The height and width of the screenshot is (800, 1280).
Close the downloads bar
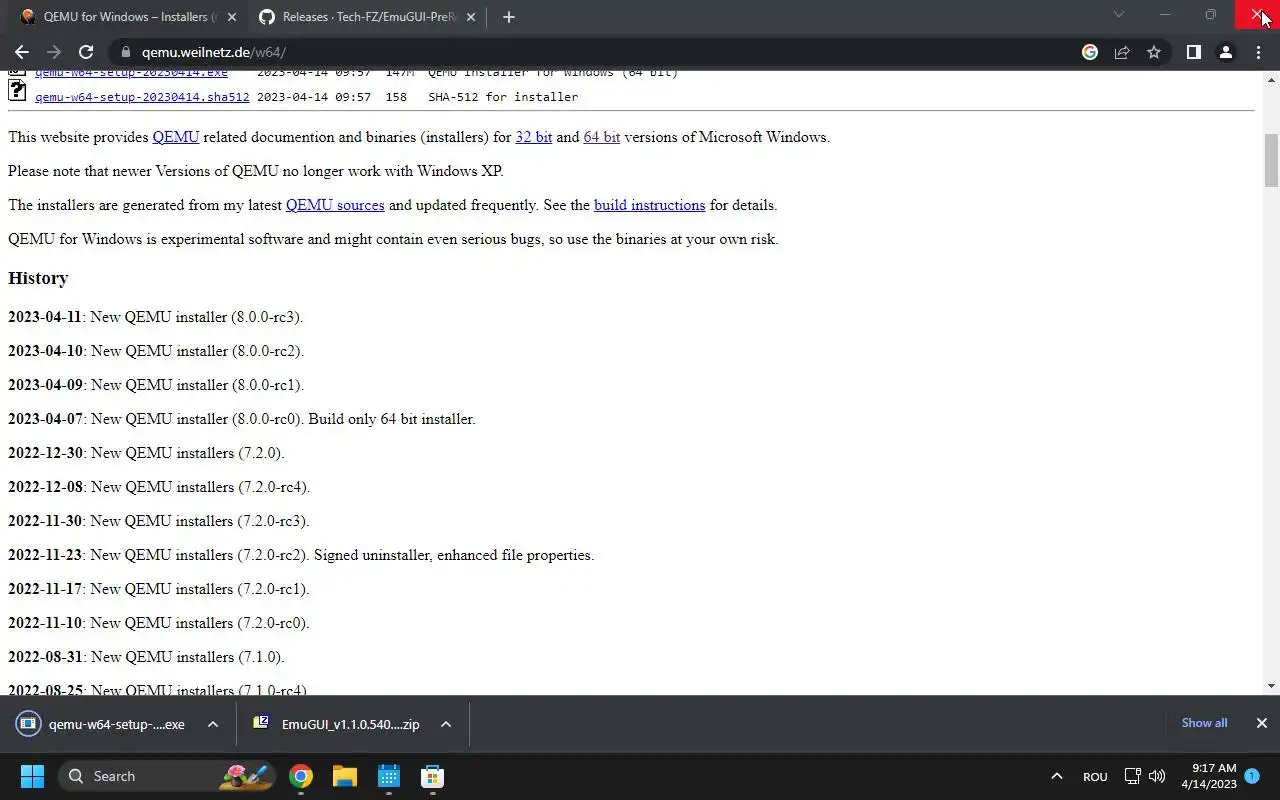point(1261,723)
